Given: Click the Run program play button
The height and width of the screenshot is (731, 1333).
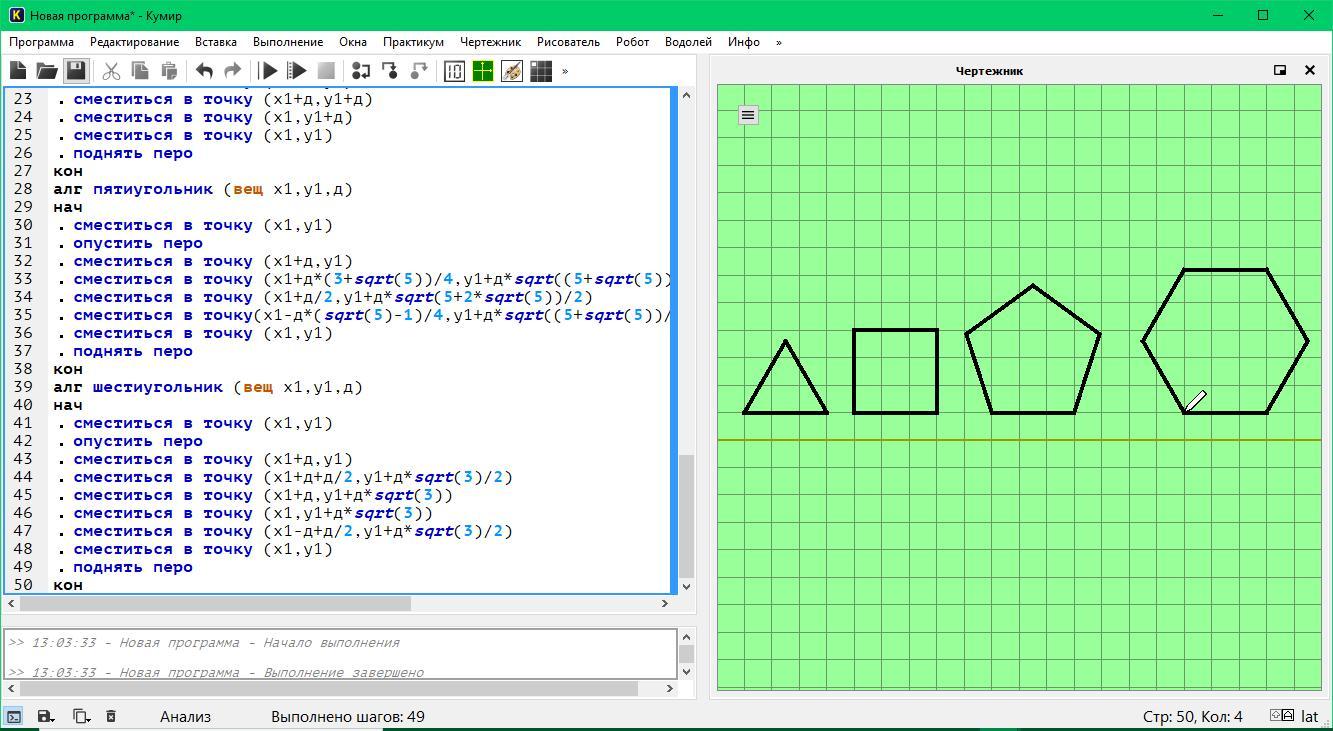Looking at the screenshot, I should point(268,71).
